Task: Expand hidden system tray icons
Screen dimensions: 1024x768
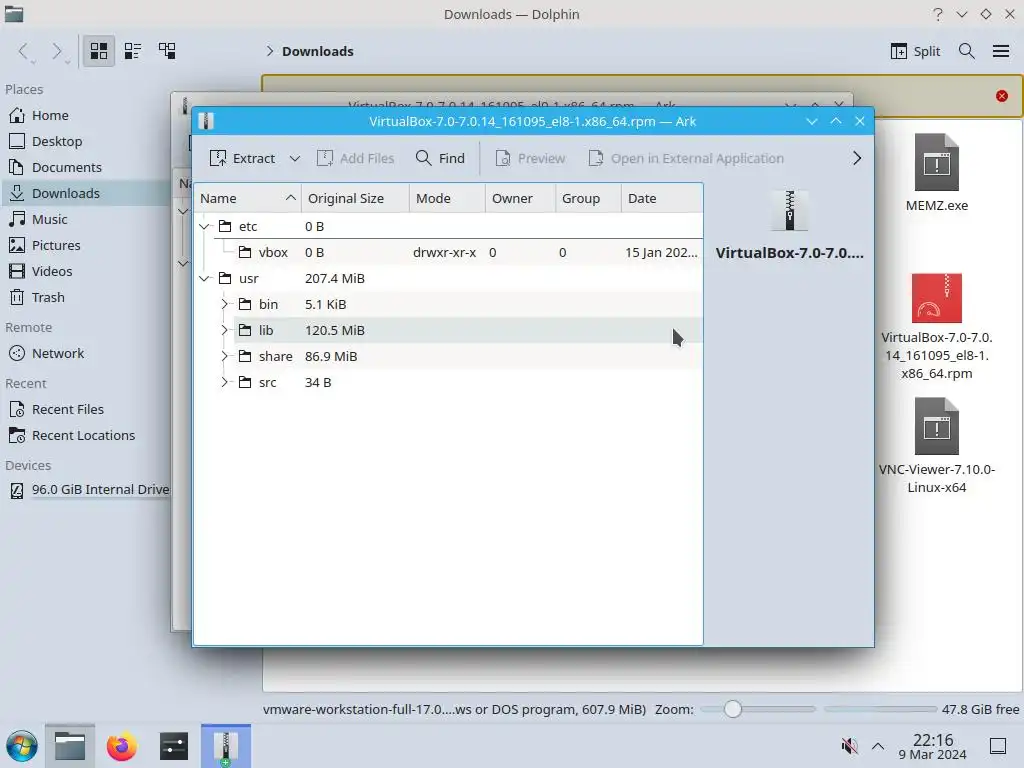Action: tap(878, 746)
